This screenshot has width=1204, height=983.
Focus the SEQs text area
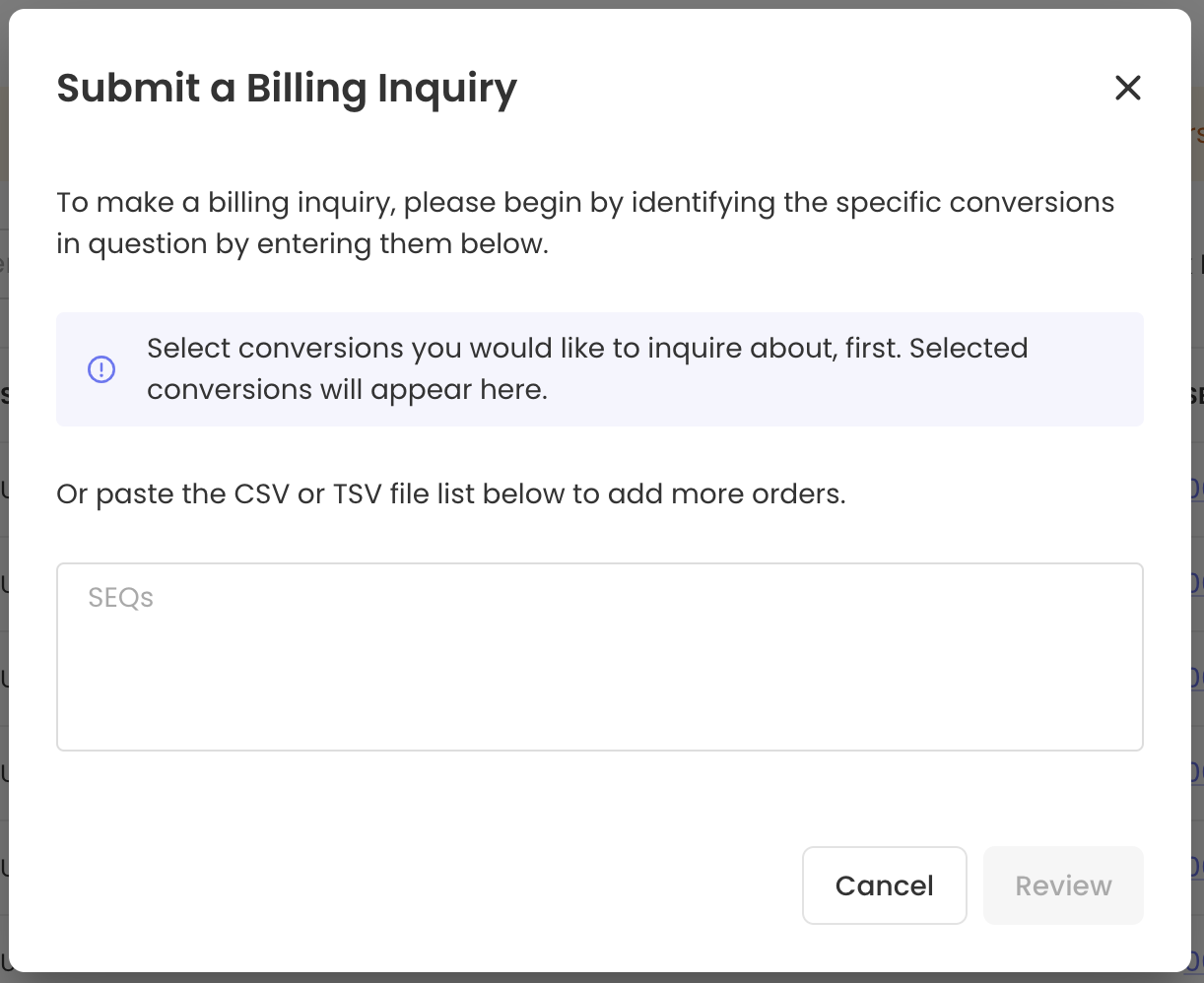599,657
